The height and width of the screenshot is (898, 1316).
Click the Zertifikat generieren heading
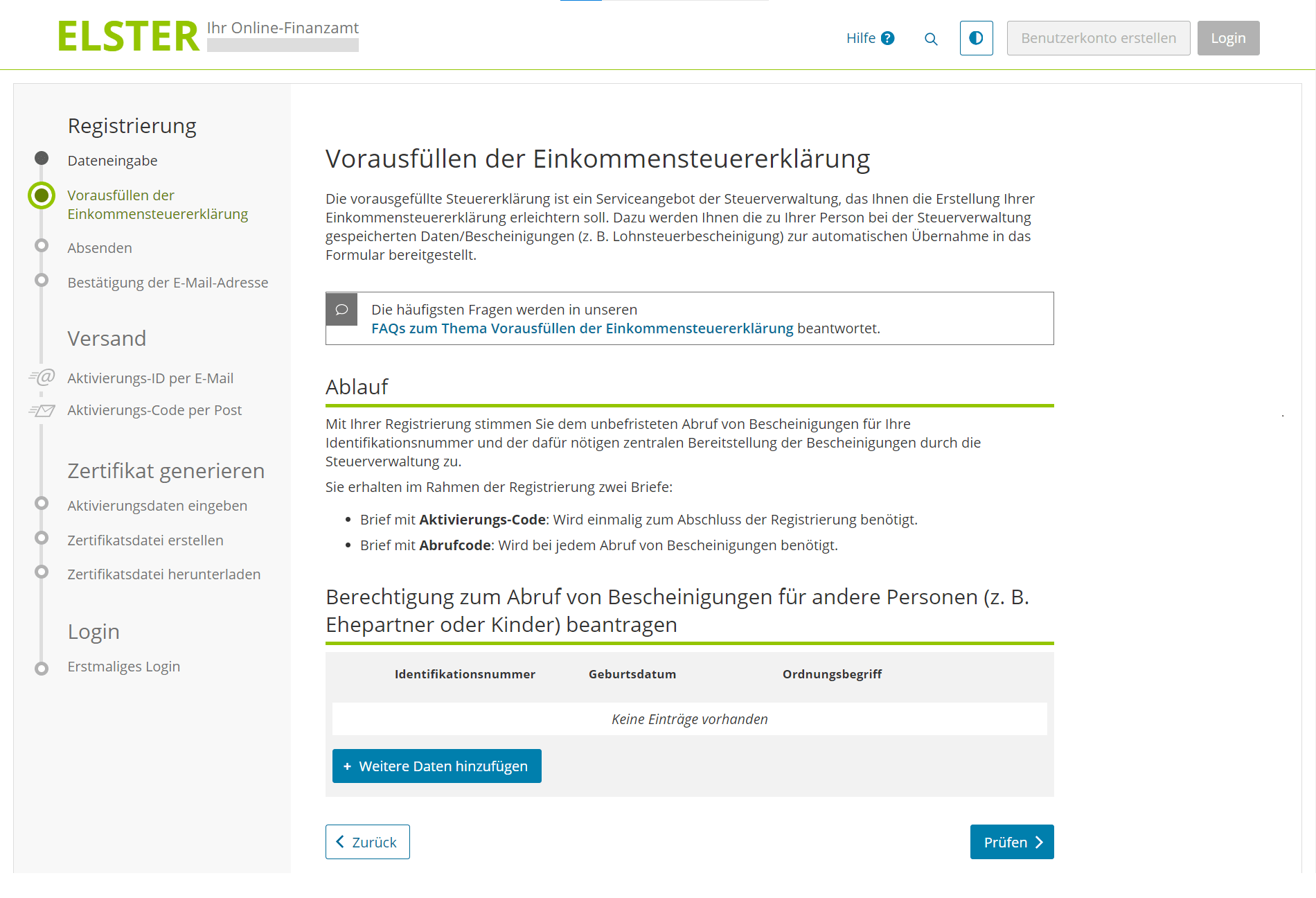[x=166, y=471]
